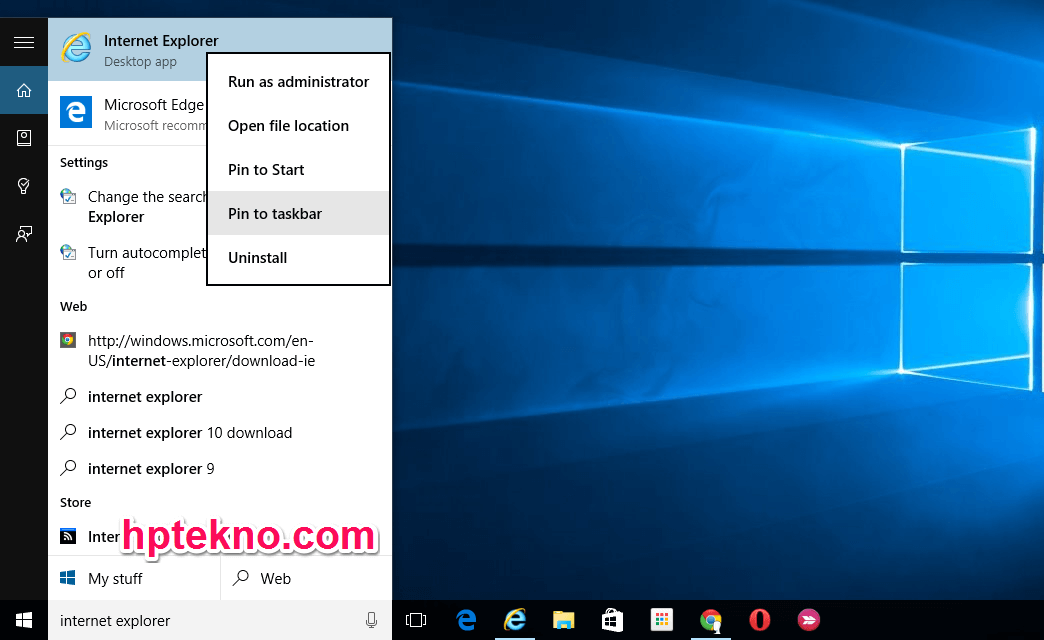1044x640 pixels.
Task: Click the Internet Explorer result icon
Action: click(x=77, y=49)
